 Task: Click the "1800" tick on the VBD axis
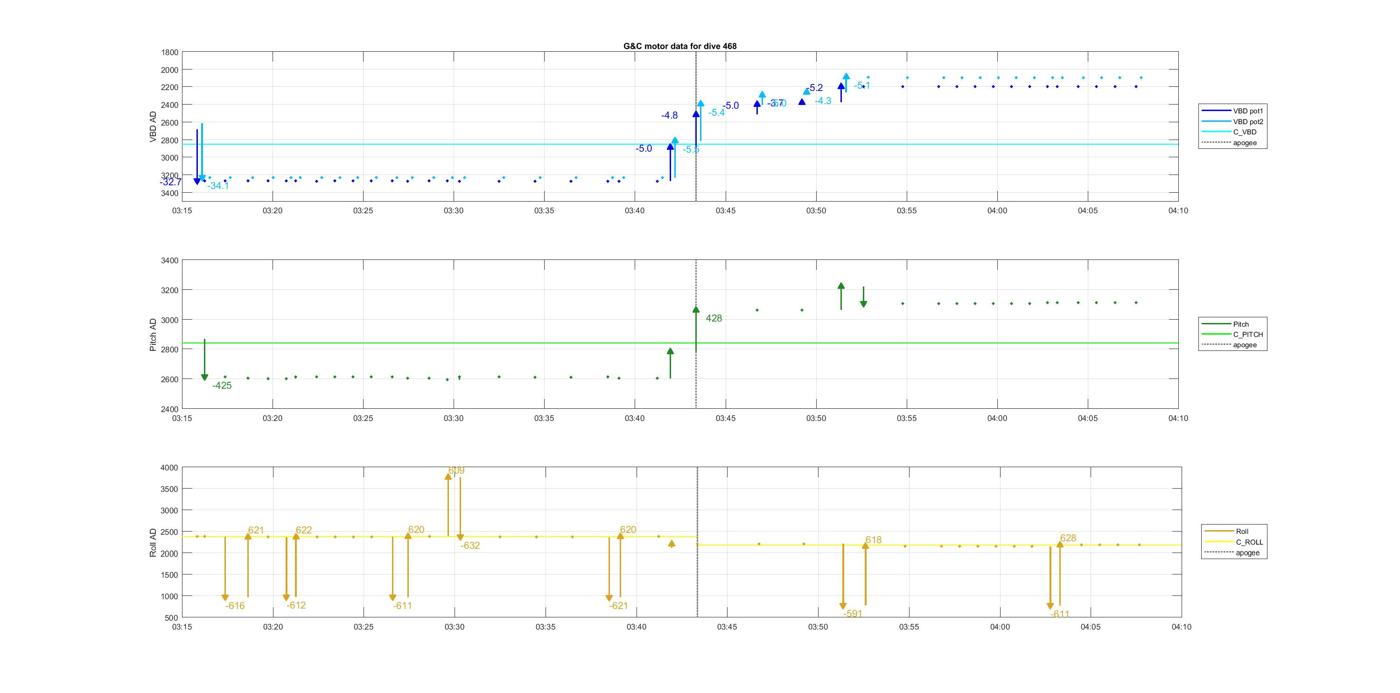click(x=170, y=52)
